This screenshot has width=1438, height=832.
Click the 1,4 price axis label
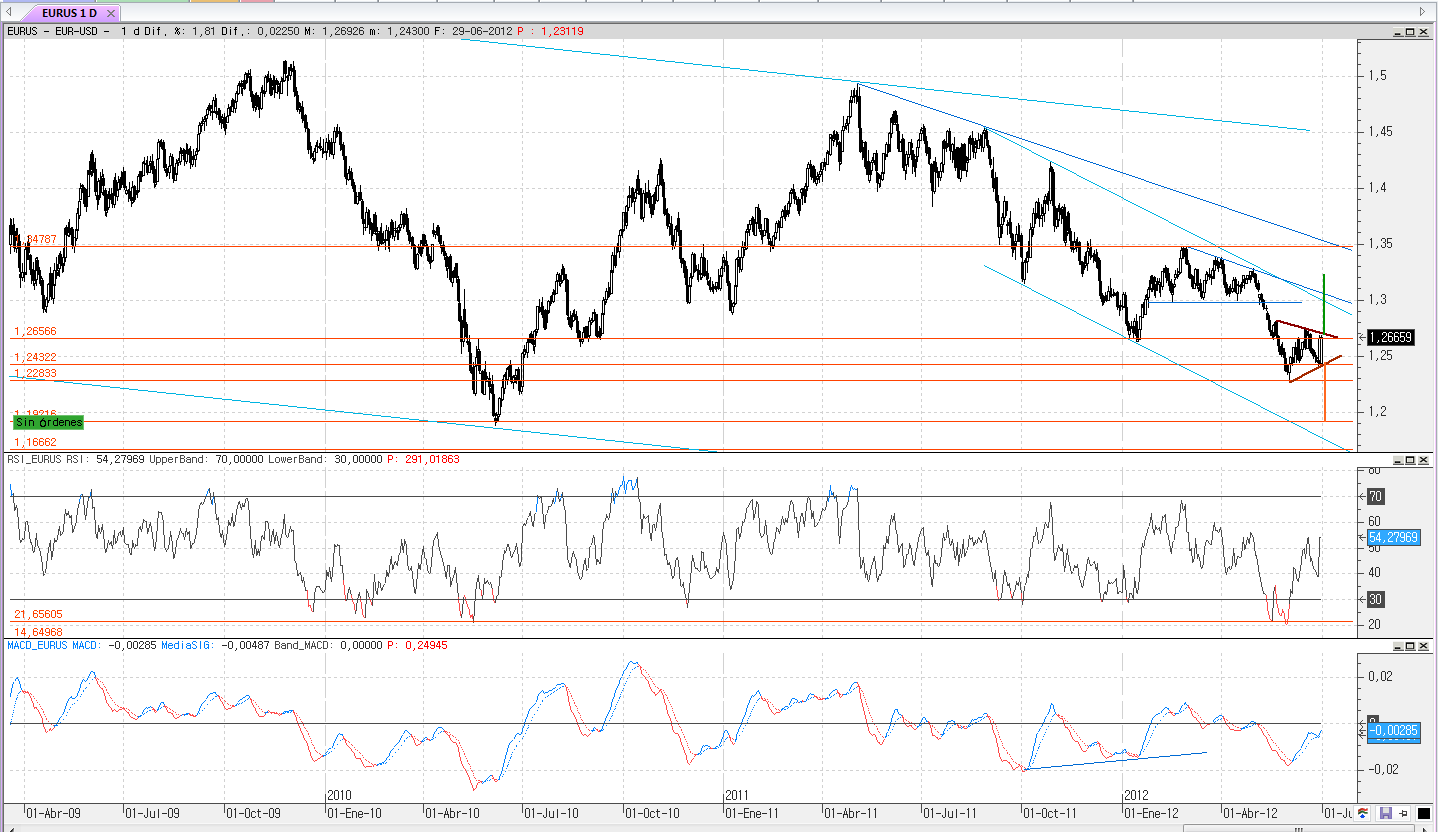coord(1378,188)
